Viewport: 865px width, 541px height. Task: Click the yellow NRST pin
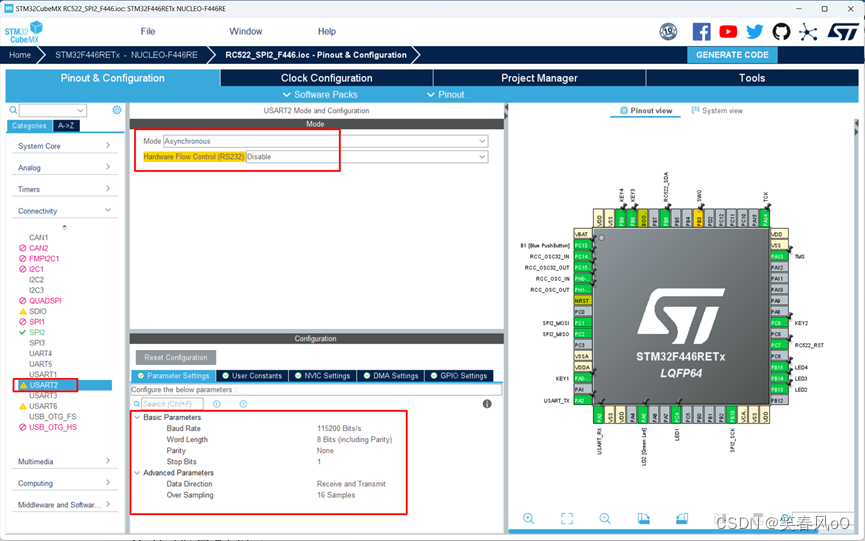[x=583, y=301]
